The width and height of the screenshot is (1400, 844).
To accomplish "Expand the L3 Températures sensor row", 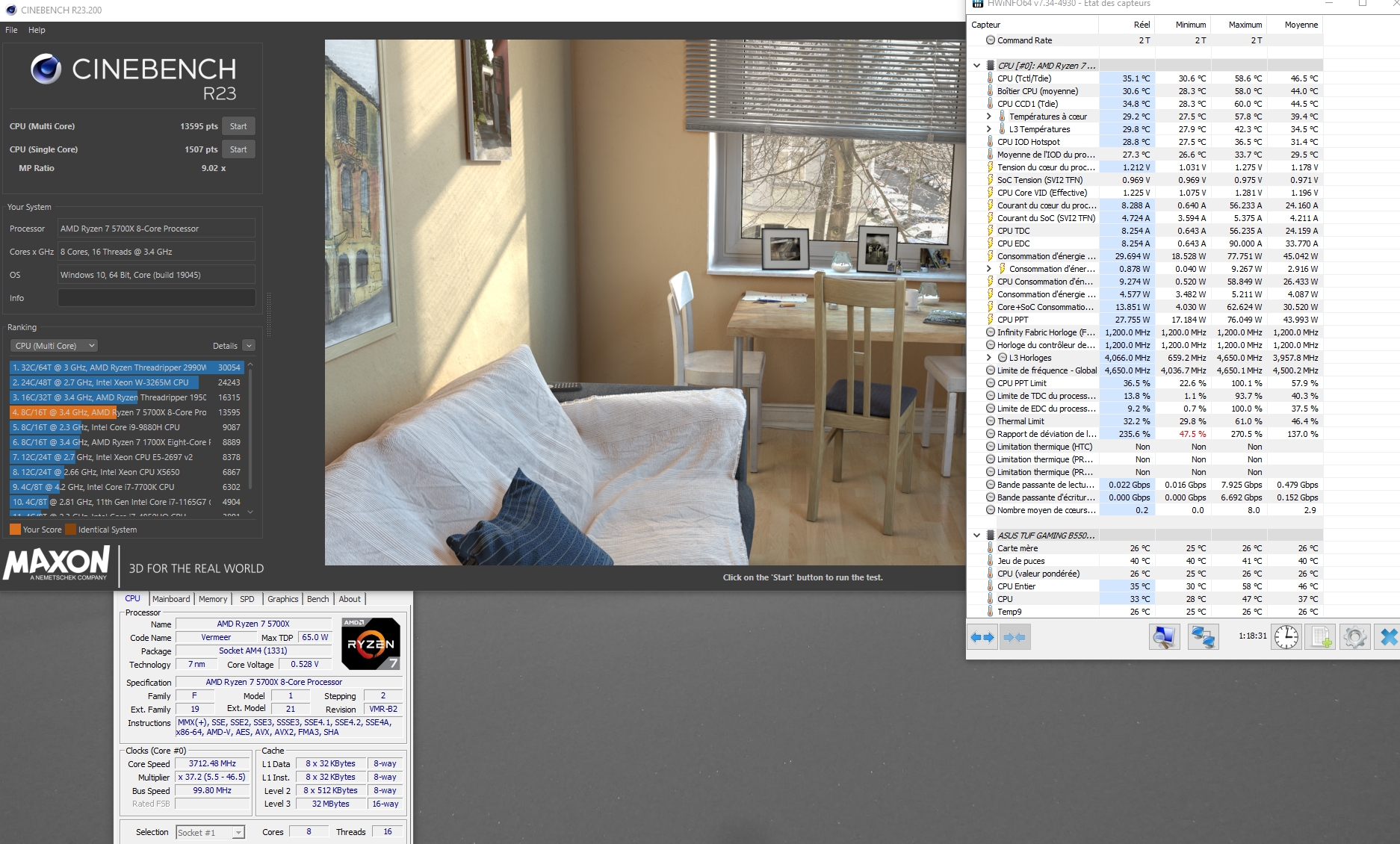I will pyautogui.click(x=989, y=129).
